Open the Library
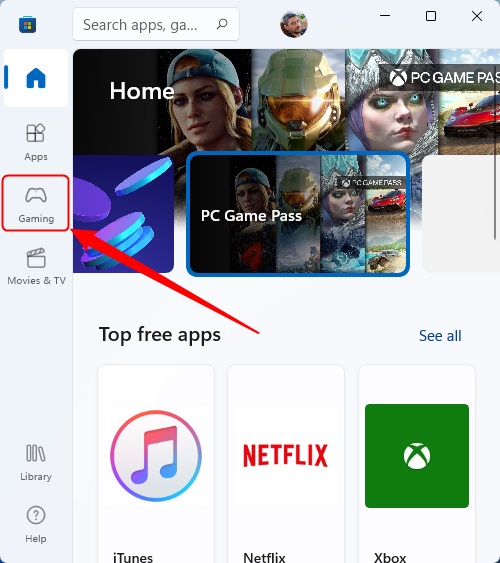Viewport: 500px width, 563px height. [36, 462]
